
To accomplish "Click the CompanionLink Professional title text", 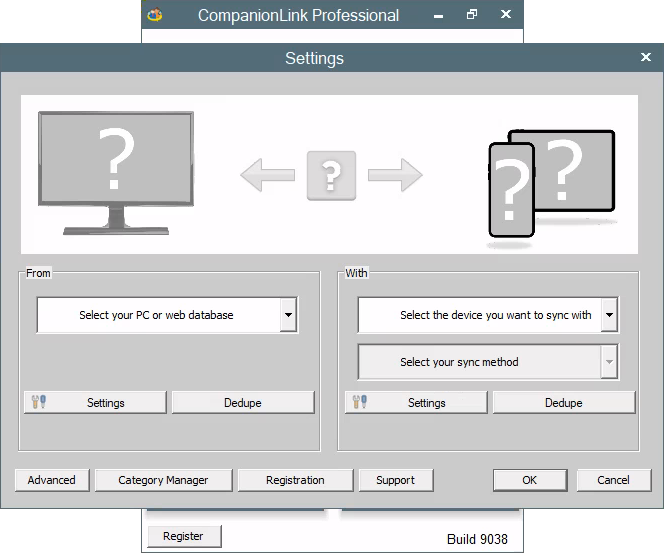I will click(x=299, y=15).
